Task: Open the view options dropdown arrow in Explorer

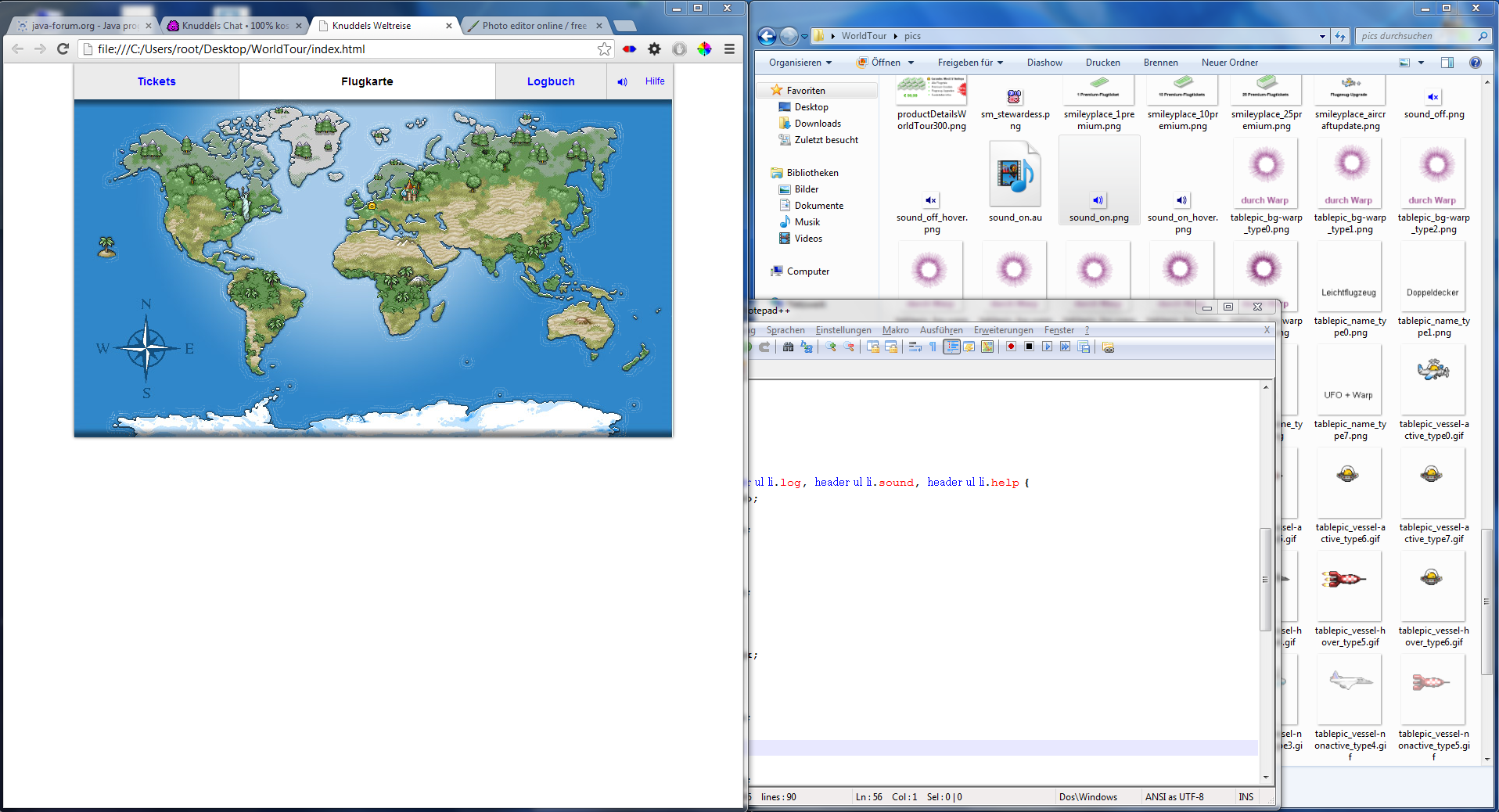Action: tap(1421, 63)
